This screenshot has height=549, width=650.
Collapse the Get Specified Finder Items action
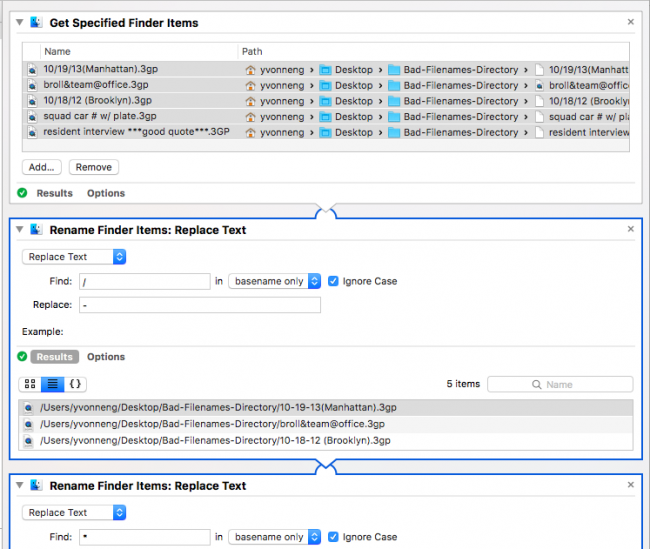pyautogui.click(x=18, y=22)
